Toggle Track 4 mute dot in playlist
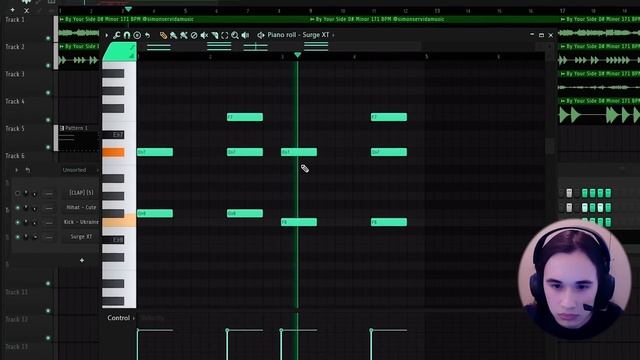 pos(48,120)
